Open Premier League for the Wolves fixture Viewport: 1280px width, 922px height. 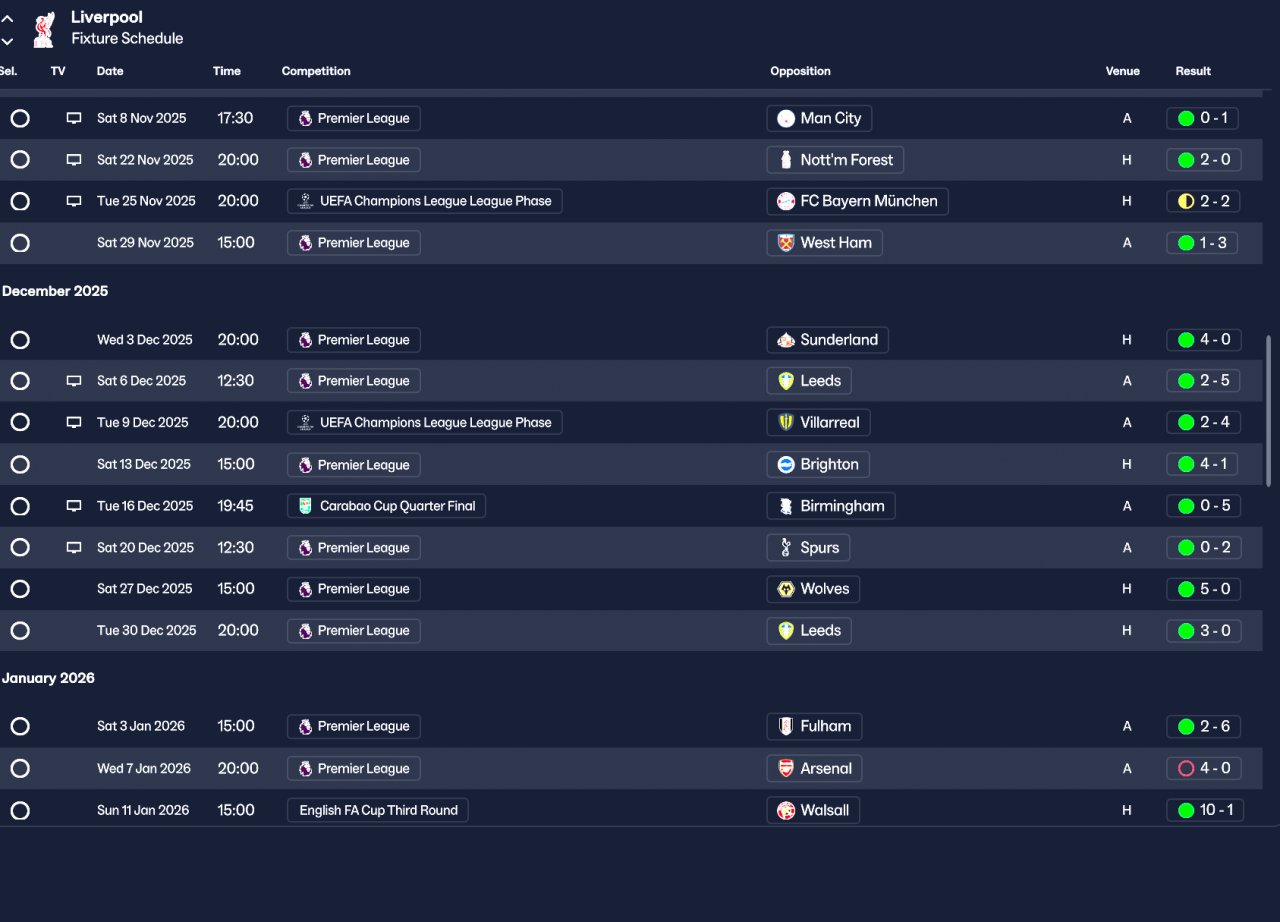click(354, 589)
